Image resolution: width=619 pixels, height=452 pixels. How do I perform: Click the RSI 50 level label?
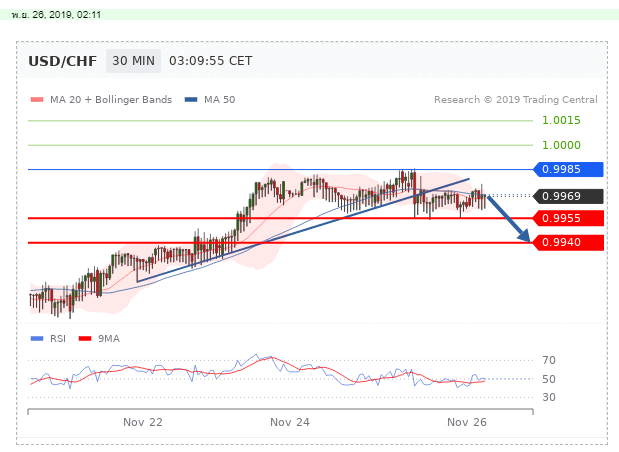(549, 379)
